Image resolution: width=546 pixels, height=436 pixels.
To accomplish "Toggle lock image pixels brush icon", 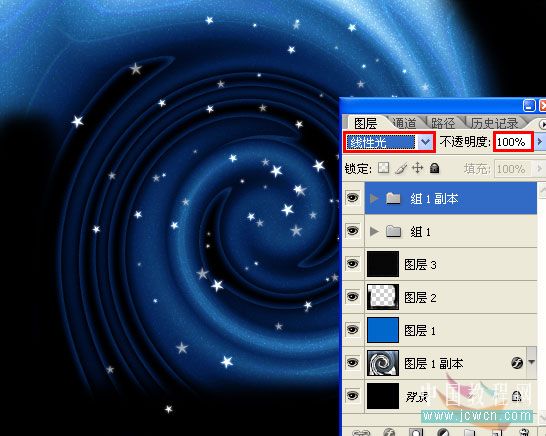I will click(x=401, y=169).
